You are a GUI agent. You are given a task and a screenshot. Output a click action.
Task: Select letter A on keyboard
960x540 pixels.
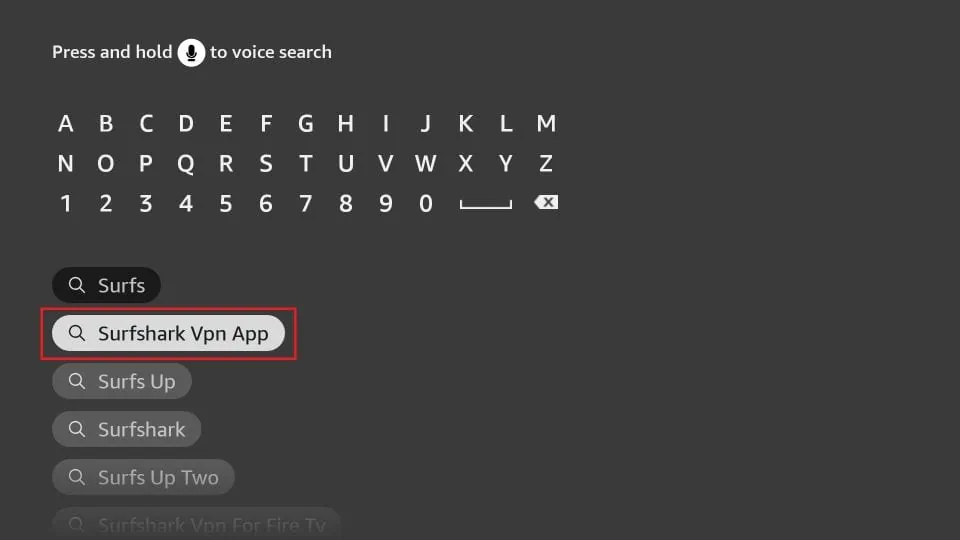pyautogui.click(x=66, y=124)
